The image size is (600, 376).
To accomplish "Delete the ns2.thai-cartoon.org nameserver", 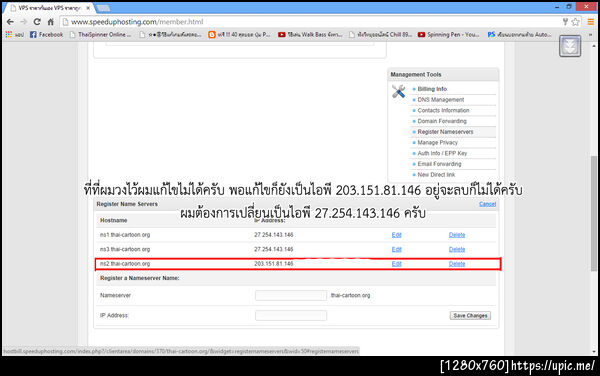I will [457, 264].
